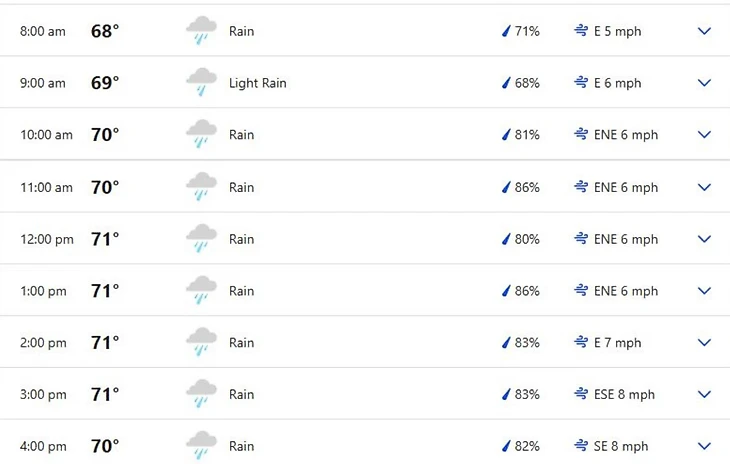Click the light rain cloud icon at 9:00 am
Viewport: 730px width, 464px height.
click(x=202, y=82)
